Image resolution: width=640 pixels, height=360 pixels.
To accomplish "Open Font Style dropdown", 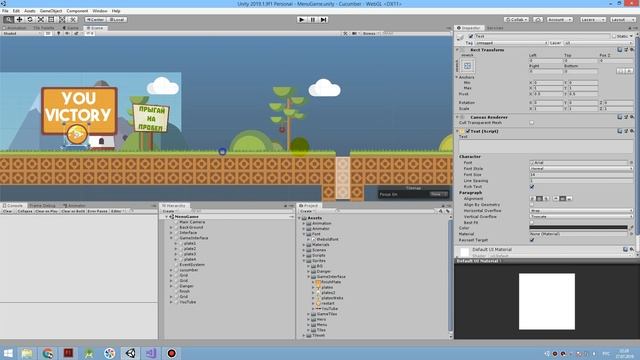I will coord(581,169).
